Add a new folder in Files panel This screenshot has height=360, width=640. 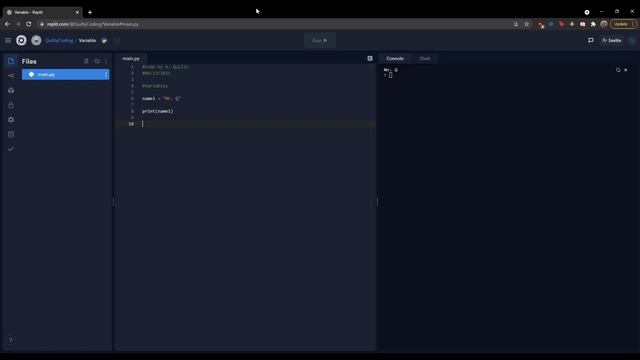click(97, 61)
